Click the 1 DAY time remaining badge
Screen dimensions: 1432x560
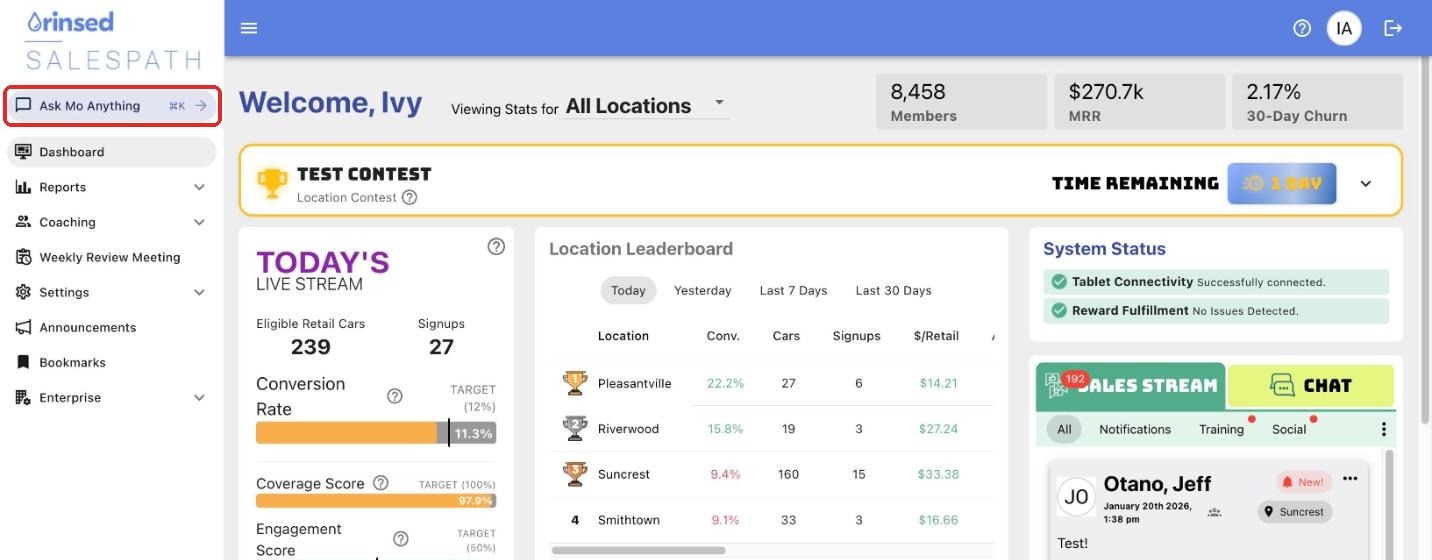click(x=1282, y=184)
